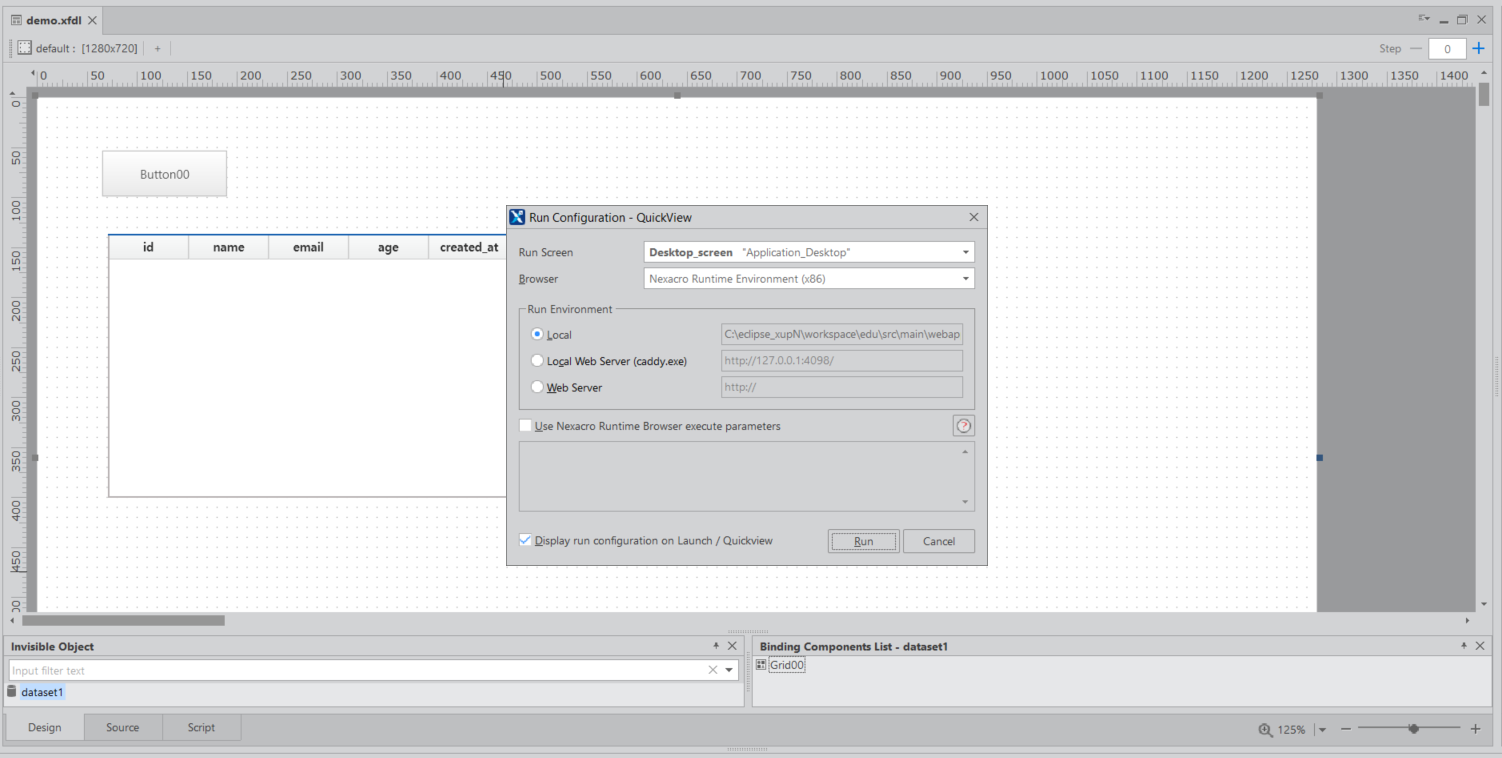Click the Grid00 binding component icon
The height and width of the screenshot is (758, 1502).
761,665
